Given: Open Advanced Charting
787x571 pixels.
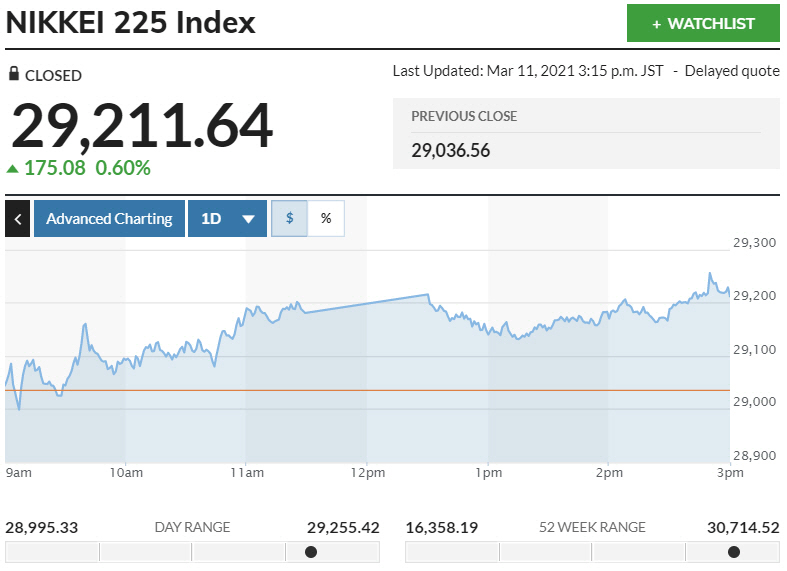Looking at the screenshot, I should pos(109,219).
